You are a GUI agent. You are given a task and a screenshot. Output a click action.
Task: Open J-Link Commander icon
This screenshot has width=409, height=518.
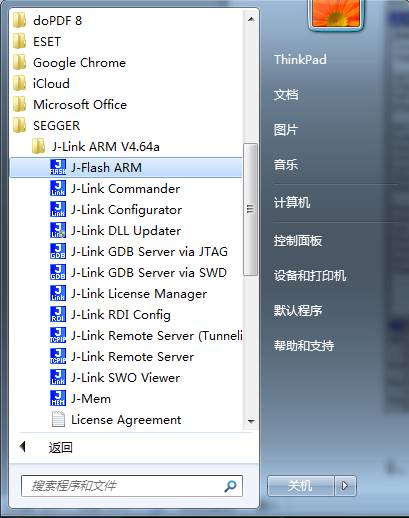point(58,188)
